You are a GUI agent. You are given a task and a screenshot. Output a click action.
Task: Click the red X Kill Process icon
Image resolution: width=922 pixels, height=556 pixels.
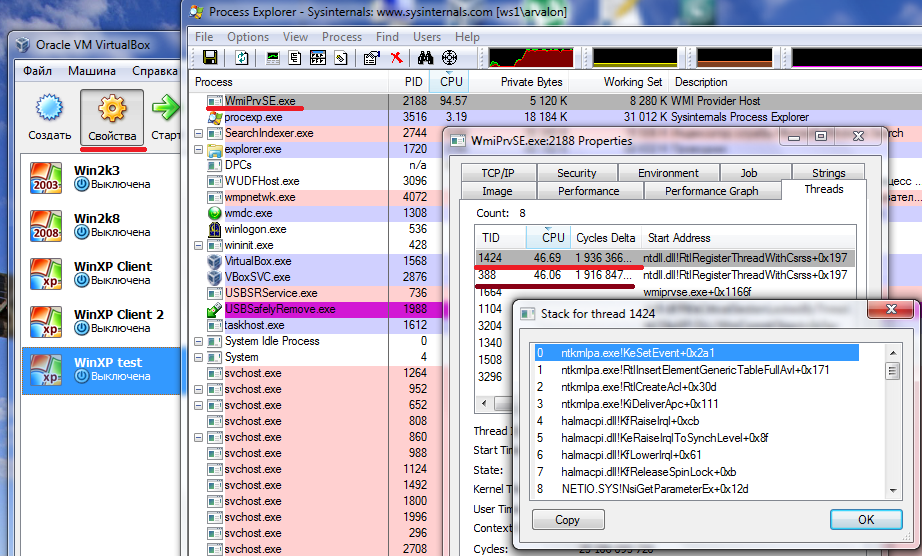[x=396, y=58]
